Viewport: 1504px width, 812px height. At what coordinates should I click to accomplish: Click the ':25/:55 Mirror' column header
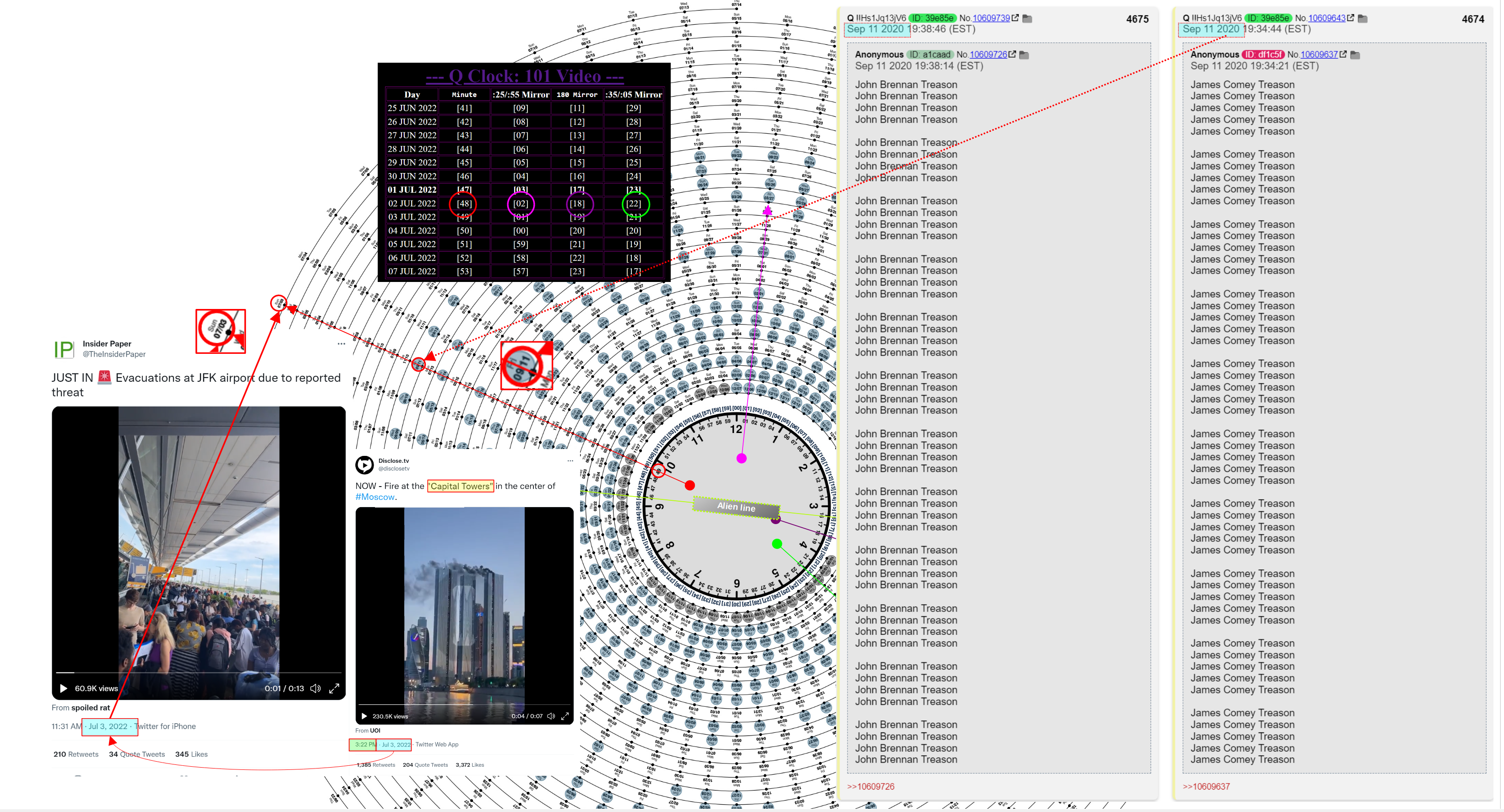pyautogui.click(x=520, y=95)
